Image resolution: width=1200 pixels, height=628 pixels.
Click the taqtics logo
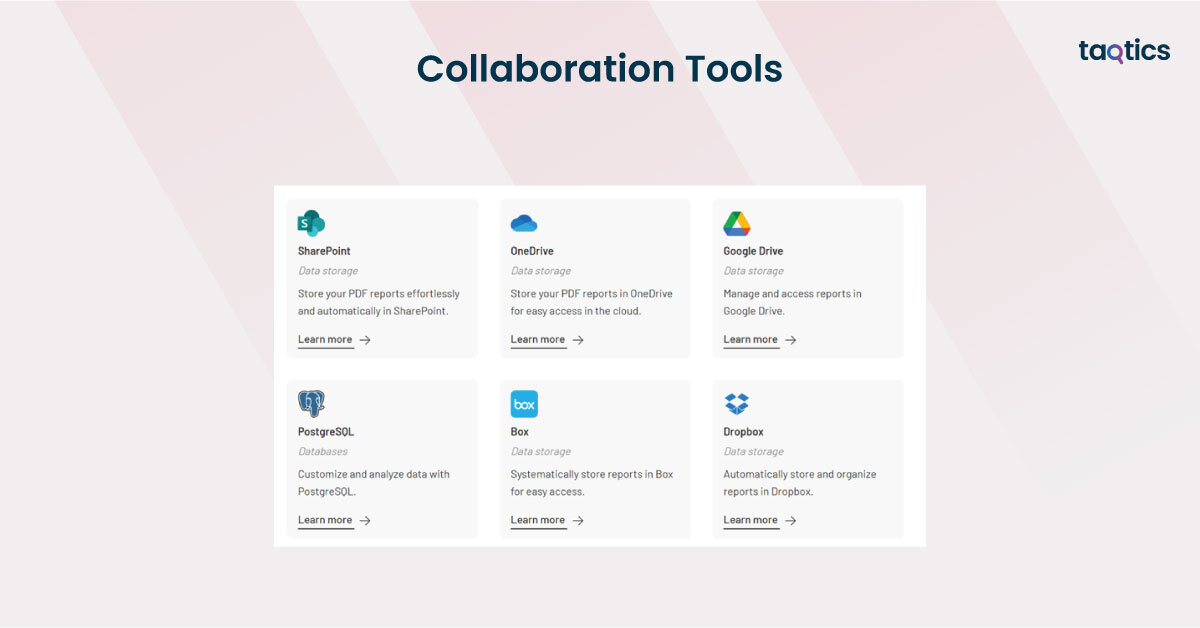[1124, 52]
